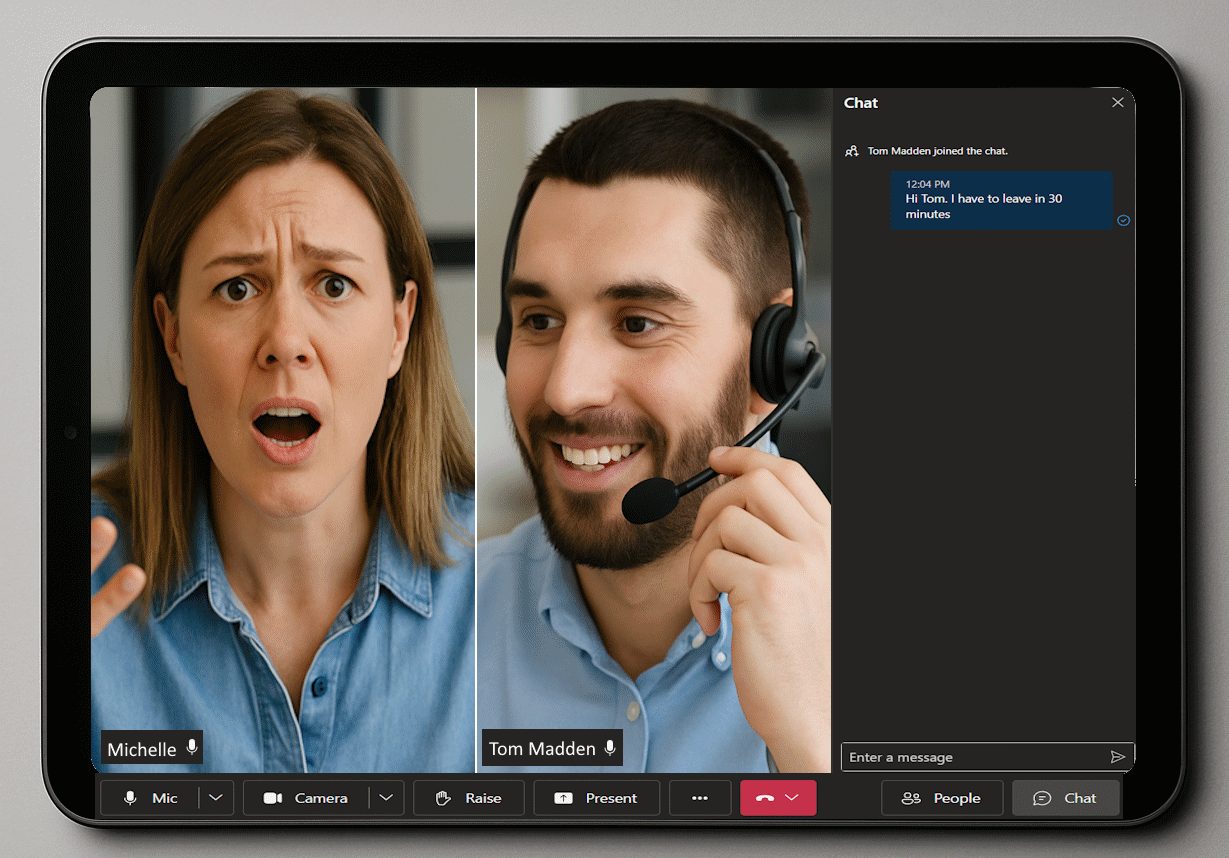Screen dimensions: 1229x858
Task: Close the Chat panel with X
Action: point(1118,103)
